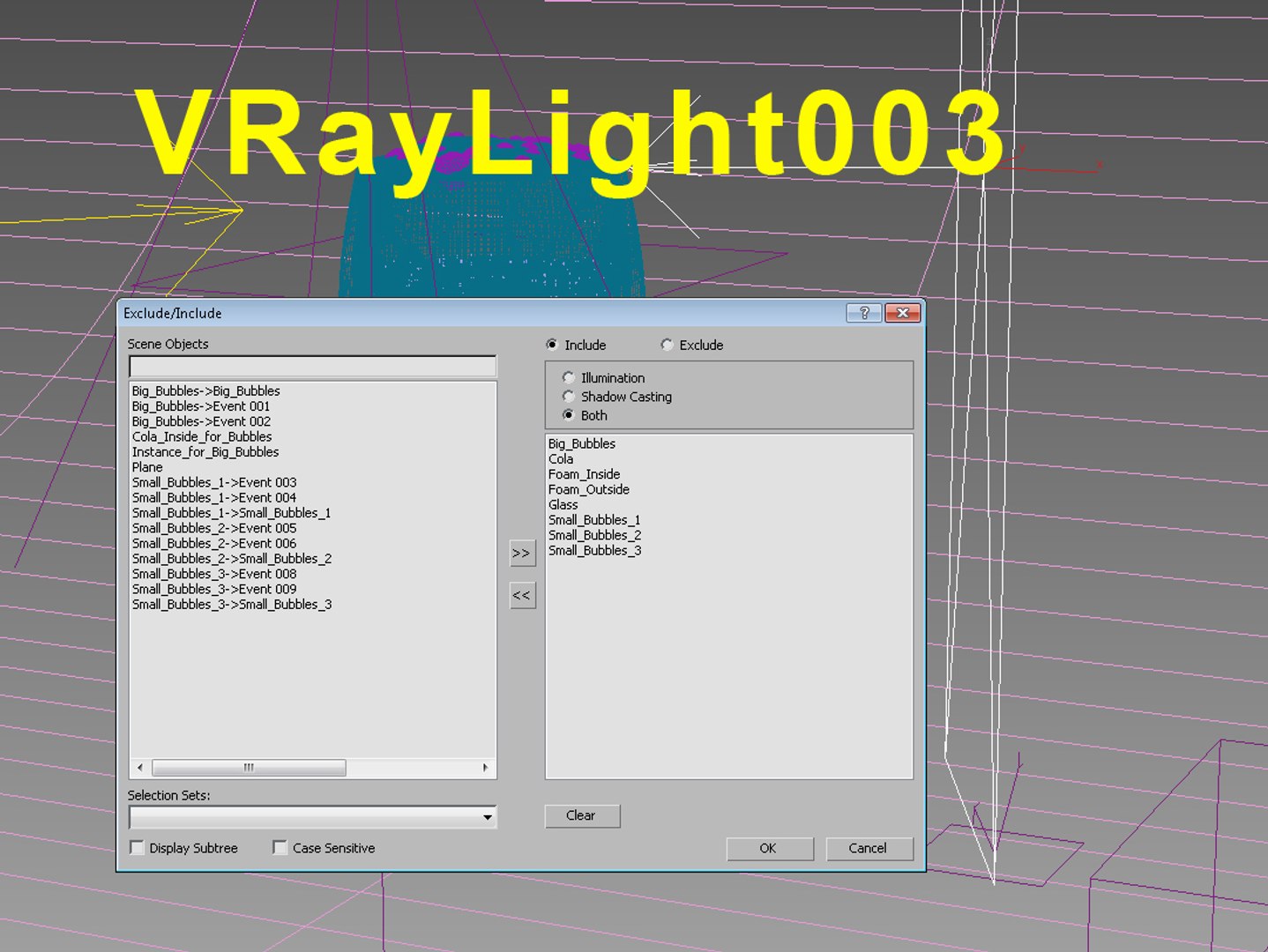Enable the Display Subtree checkbox
The height and width of the screenshot is (952, 1268).
(x=137, y=848)
